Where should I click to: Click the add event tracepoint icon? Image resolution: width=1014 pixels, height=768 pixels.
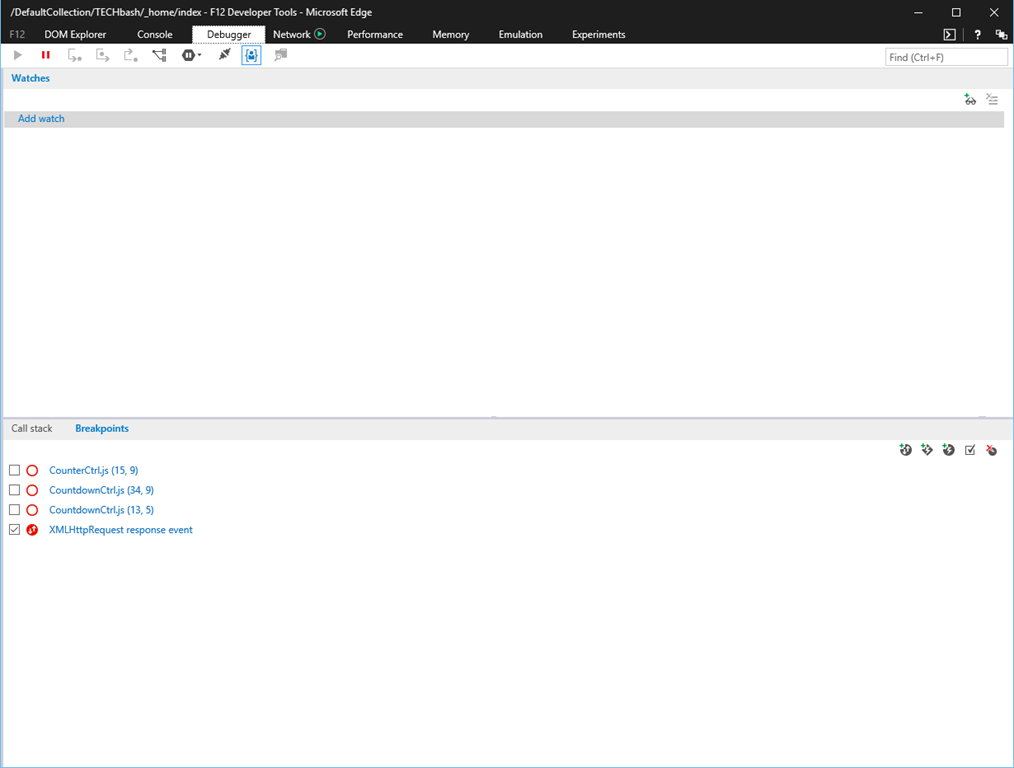click(x=927, y=450)
